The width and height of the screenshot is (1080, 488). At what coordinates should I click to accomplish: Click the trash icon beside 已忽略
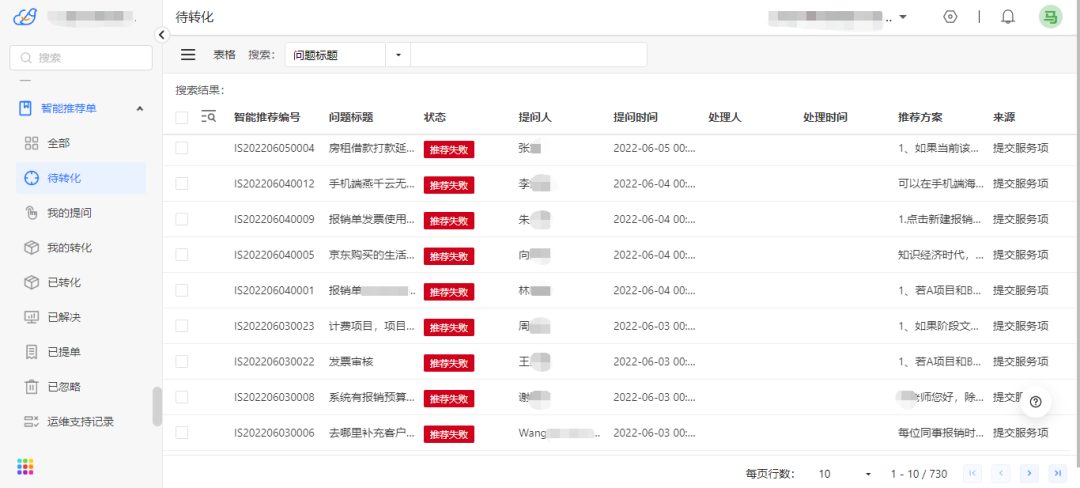pos(31,387)
